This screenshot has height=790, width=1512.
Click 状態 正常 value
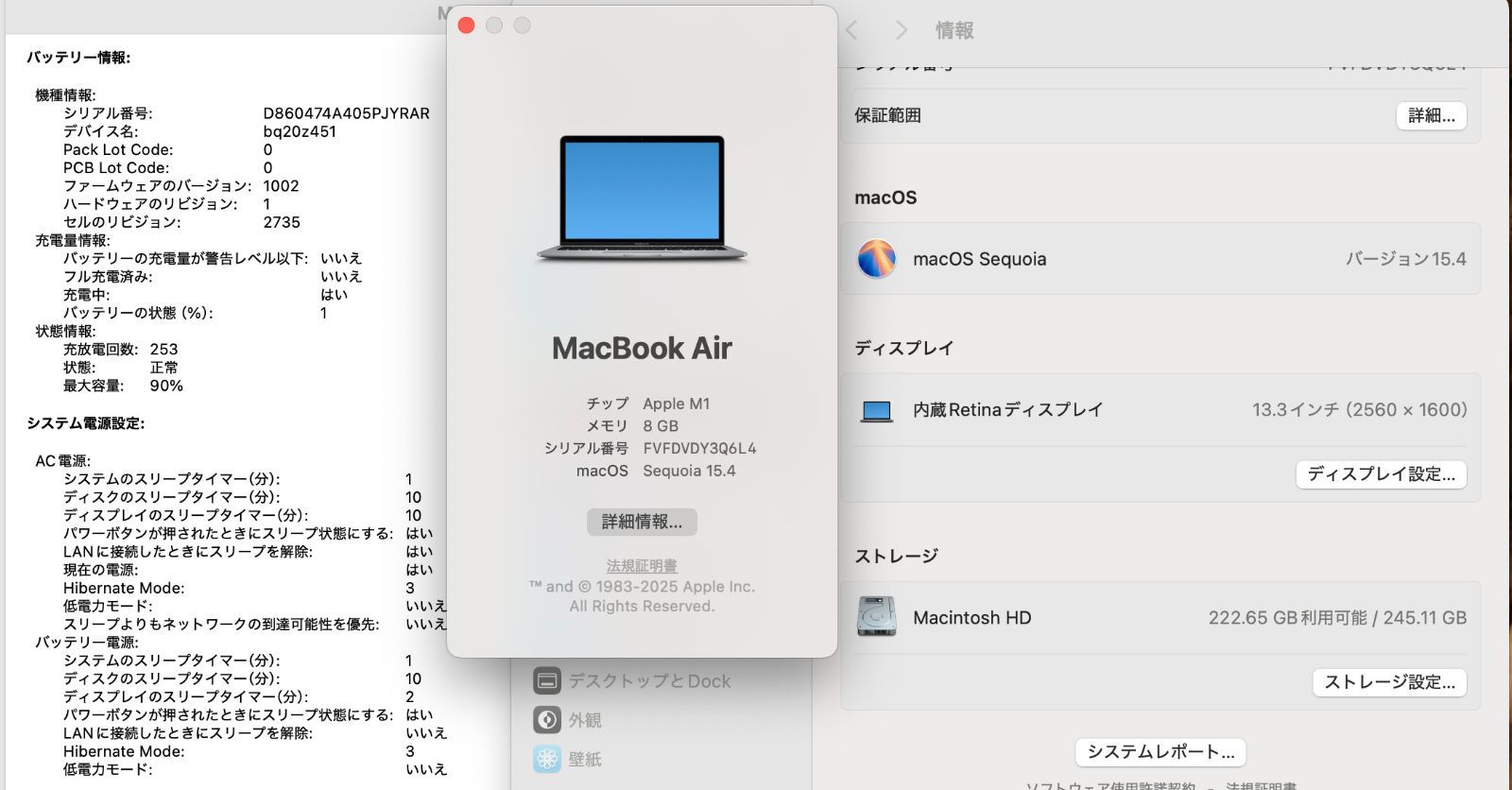point(163,368)
